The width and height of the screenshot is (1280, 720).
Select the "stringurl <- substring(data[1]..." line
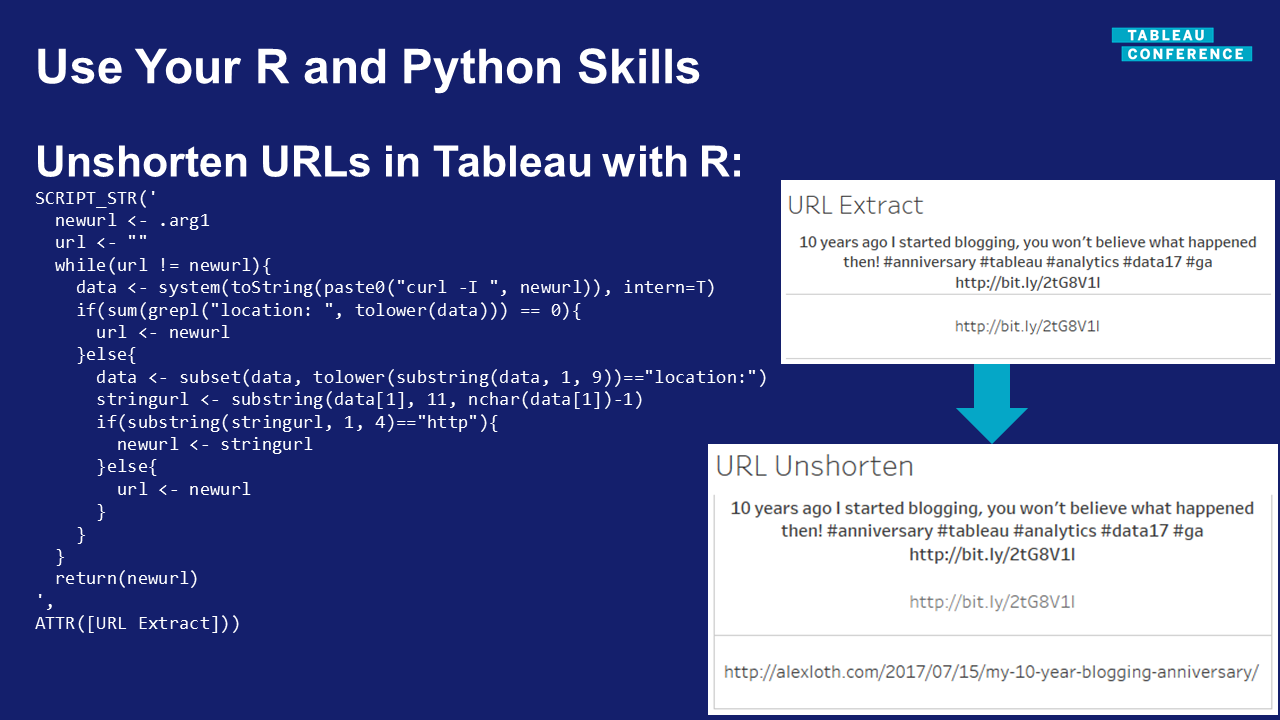pos(369,399)
